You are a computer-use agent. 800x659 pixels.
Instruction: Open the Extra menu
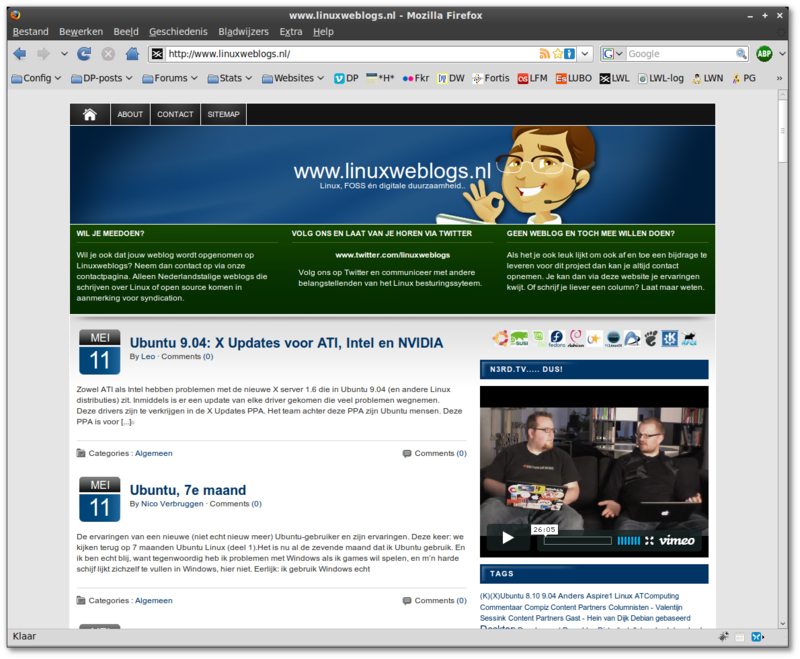point(291,32)
